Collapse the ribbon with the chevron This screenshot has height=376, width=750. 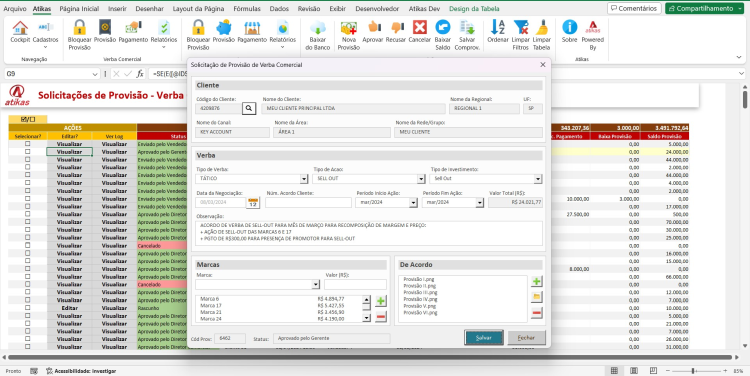click(739, 57)
